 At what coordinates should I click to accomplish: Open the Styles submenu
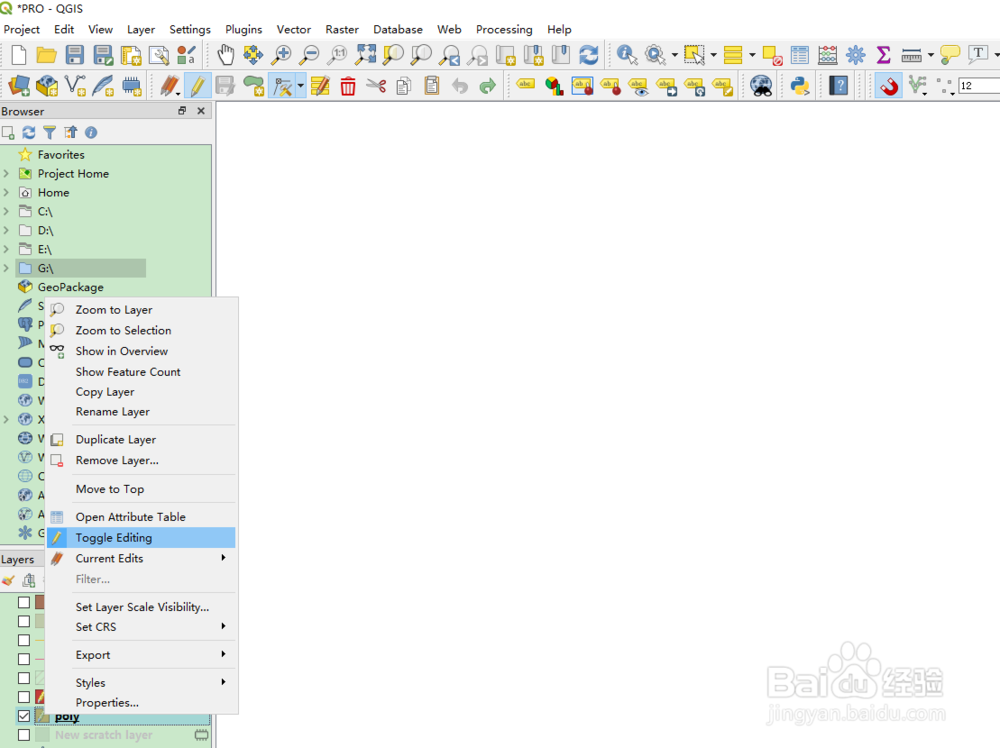pyautogui.click(x=141, y=682)
